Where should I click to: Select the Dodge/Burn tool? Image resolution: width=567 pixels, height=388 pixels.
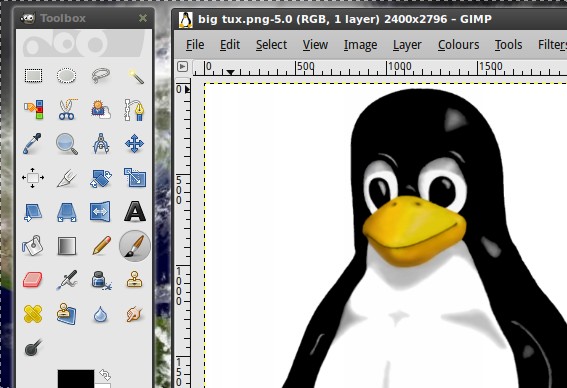pos(33,348)
